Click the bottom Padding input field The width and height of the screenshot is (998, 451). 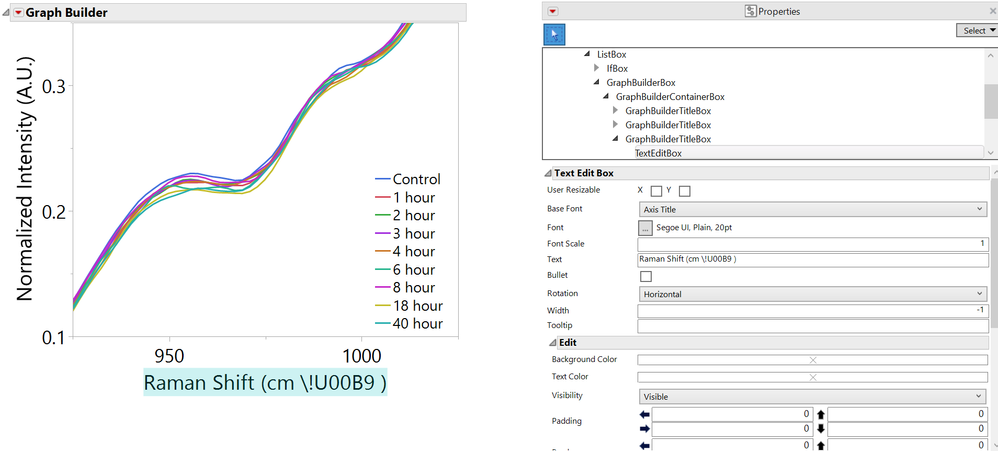(908, 429)
